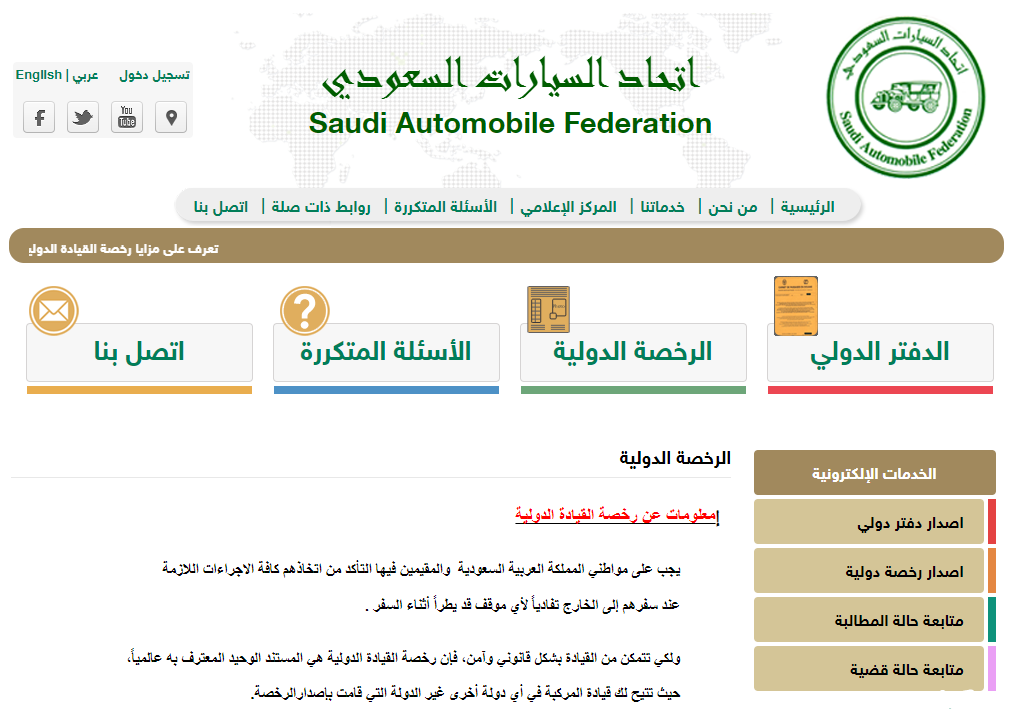Select اصدار رخصة دولية e-service
The image size is (1009, 714).
[869, 571]
